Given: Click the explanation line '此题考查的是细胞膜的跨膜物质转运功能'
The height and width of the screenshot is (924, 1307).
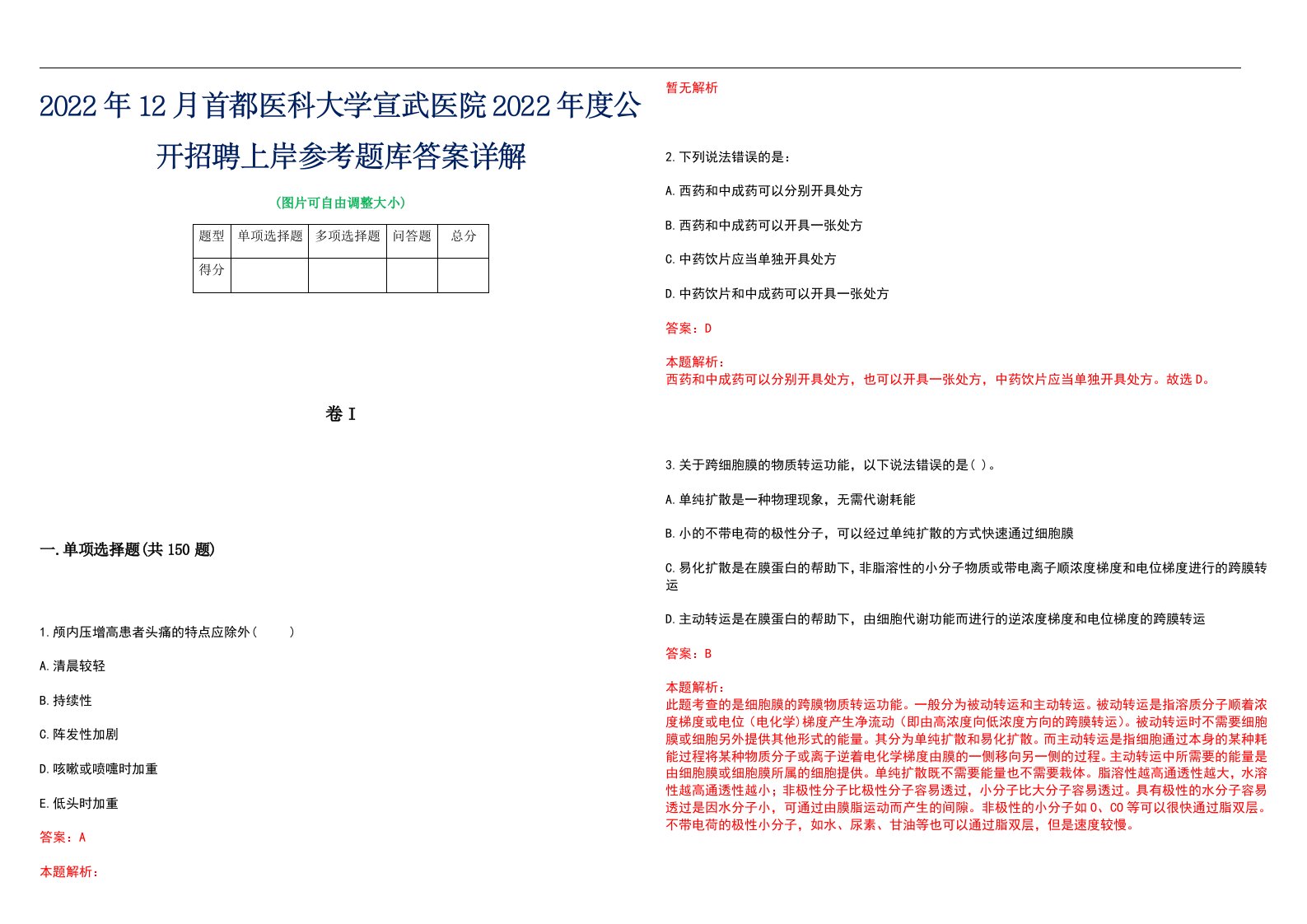Looking at the screenshot, I should (x=967, y=705).
